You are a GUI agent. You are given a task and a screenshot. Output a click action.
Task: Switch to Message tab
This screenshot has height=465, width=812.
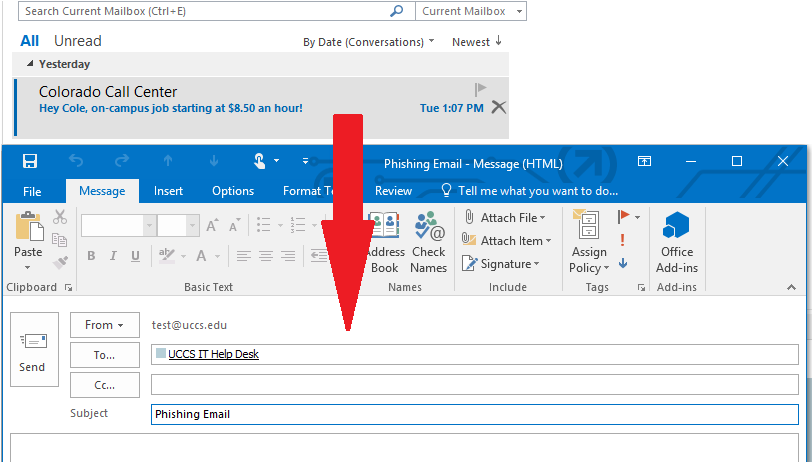point(102,191)
